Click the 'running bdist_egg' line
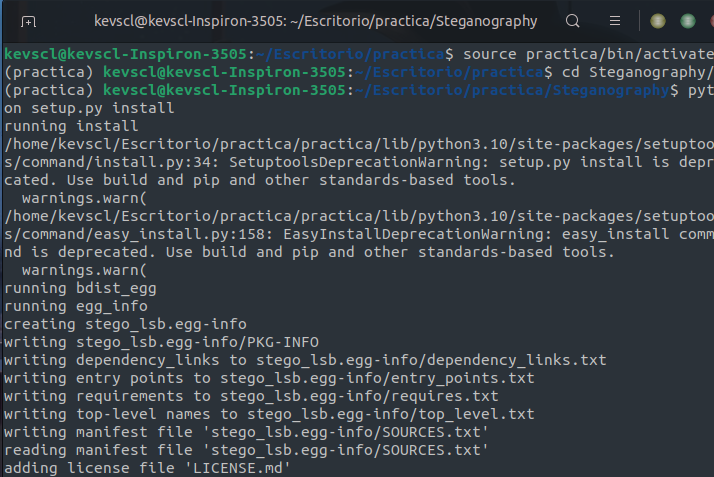 80,288
